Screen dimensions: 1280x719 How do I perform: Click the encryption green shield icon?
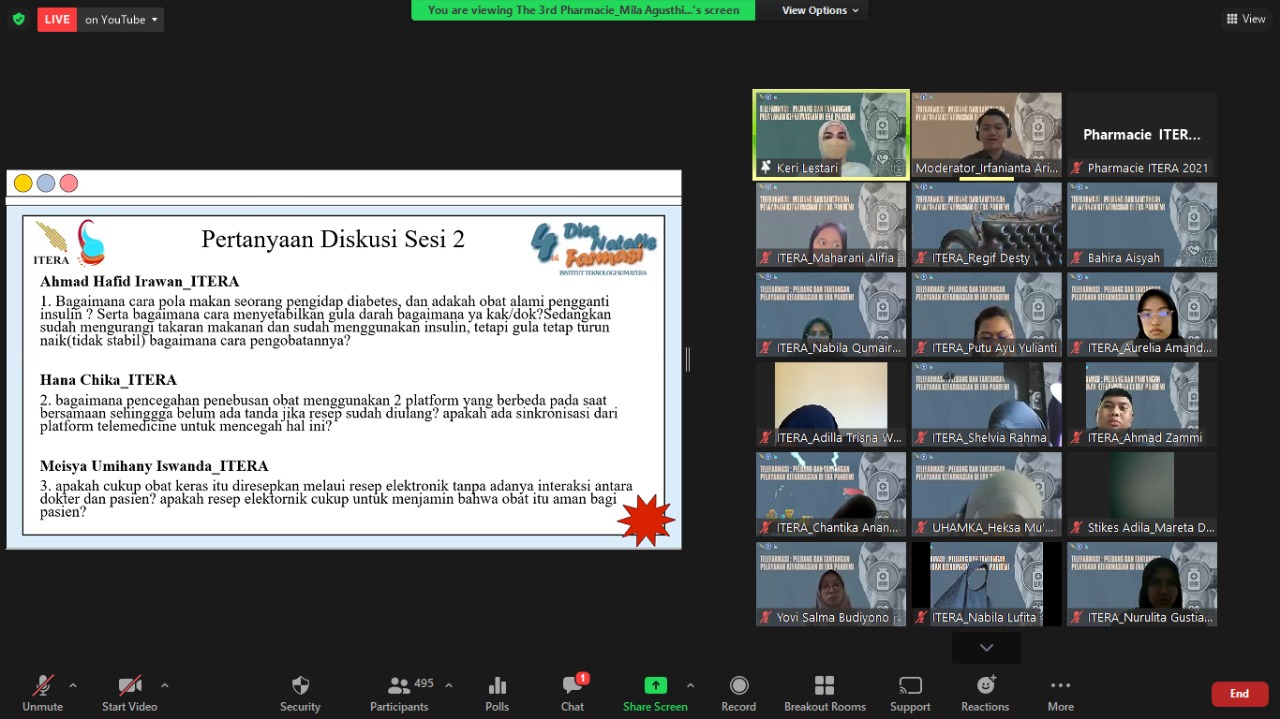(19, 19)
